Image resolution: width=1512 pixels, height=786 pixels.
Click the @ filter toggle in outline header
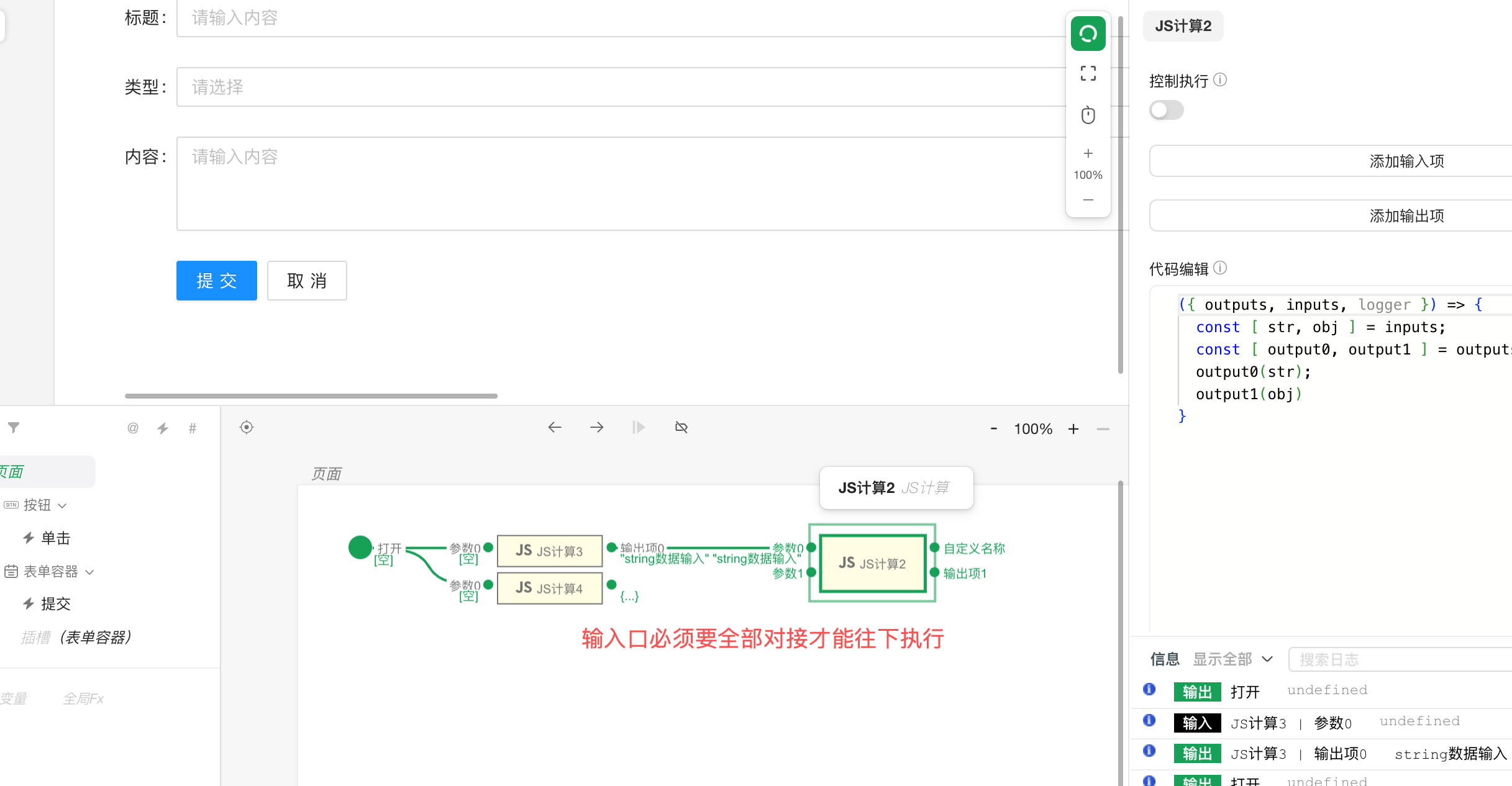[133, 428]
